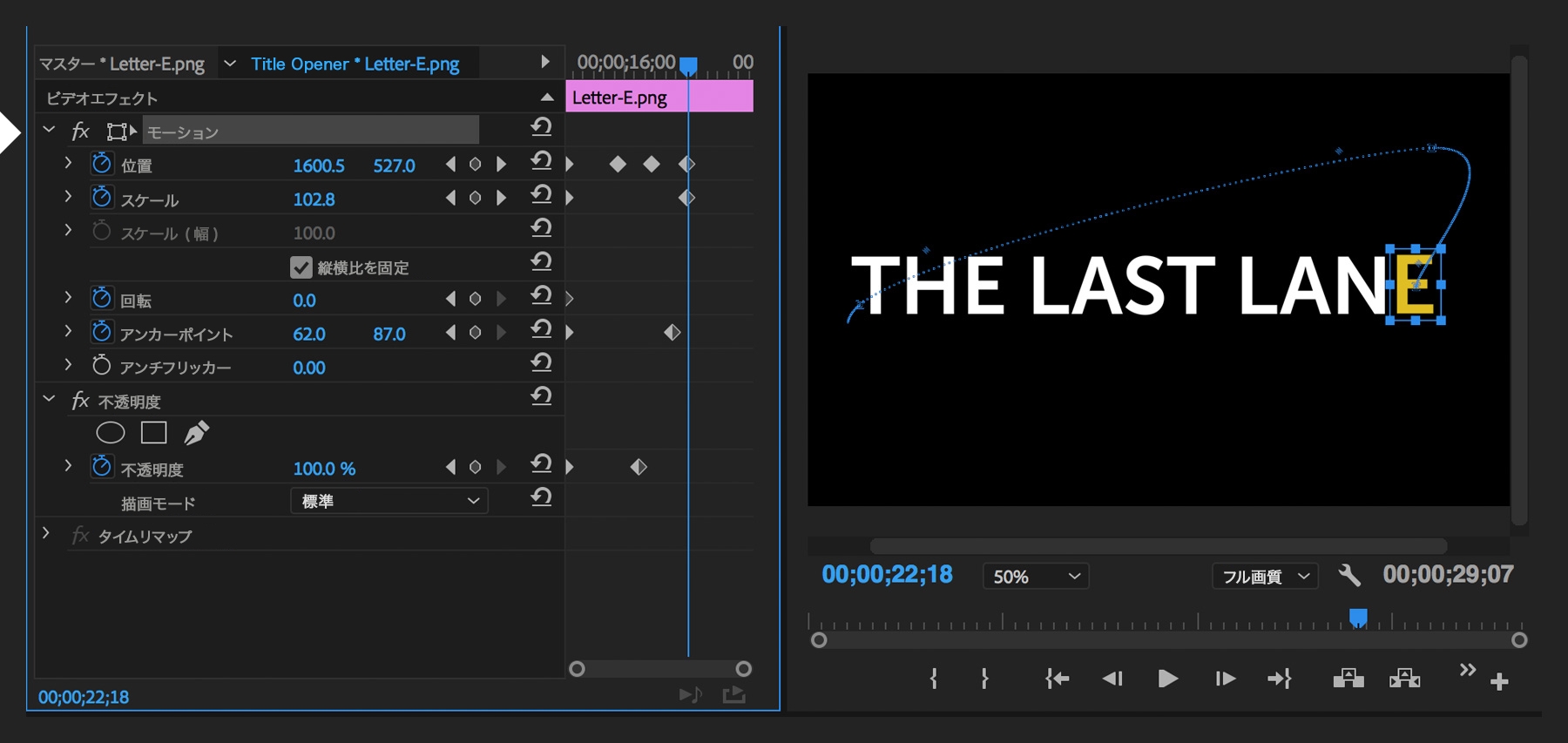The image size is (1568, 743).
Task: Open the フル画質 playback resolution dropdown
Action: pos(1265,577)
